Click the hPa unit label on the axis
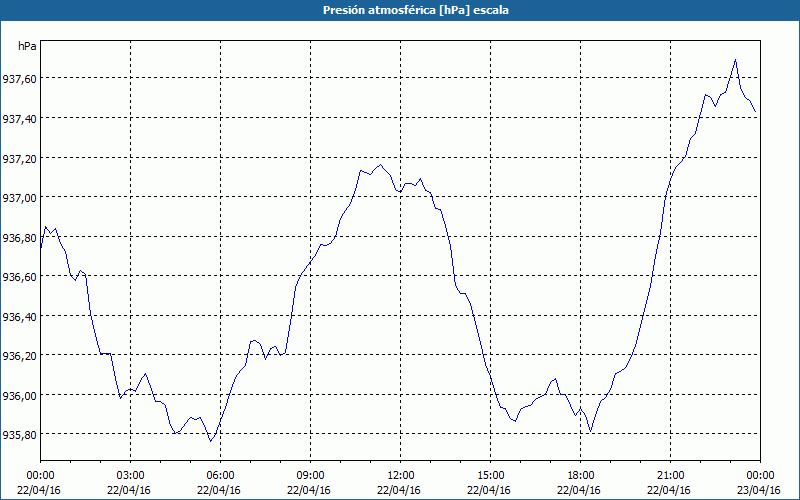 coord(27,46)
